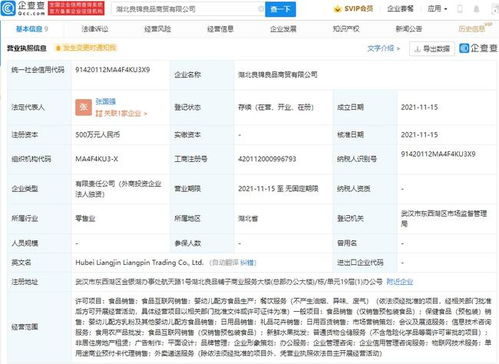Switch to the 经营信息 tab

point(220,29)
